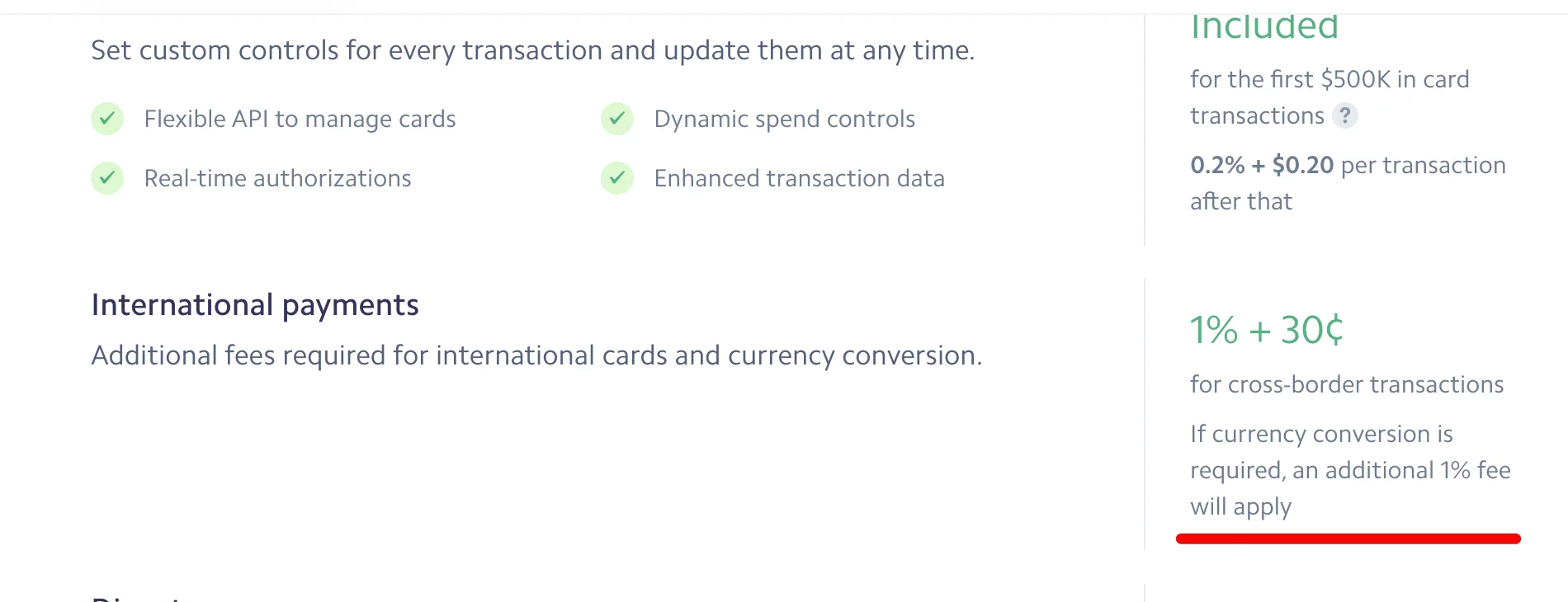The width and height of the screenshot is (1568, 602).
Task: Click the Set custom controls description sentence
Action: pos(532,50)
